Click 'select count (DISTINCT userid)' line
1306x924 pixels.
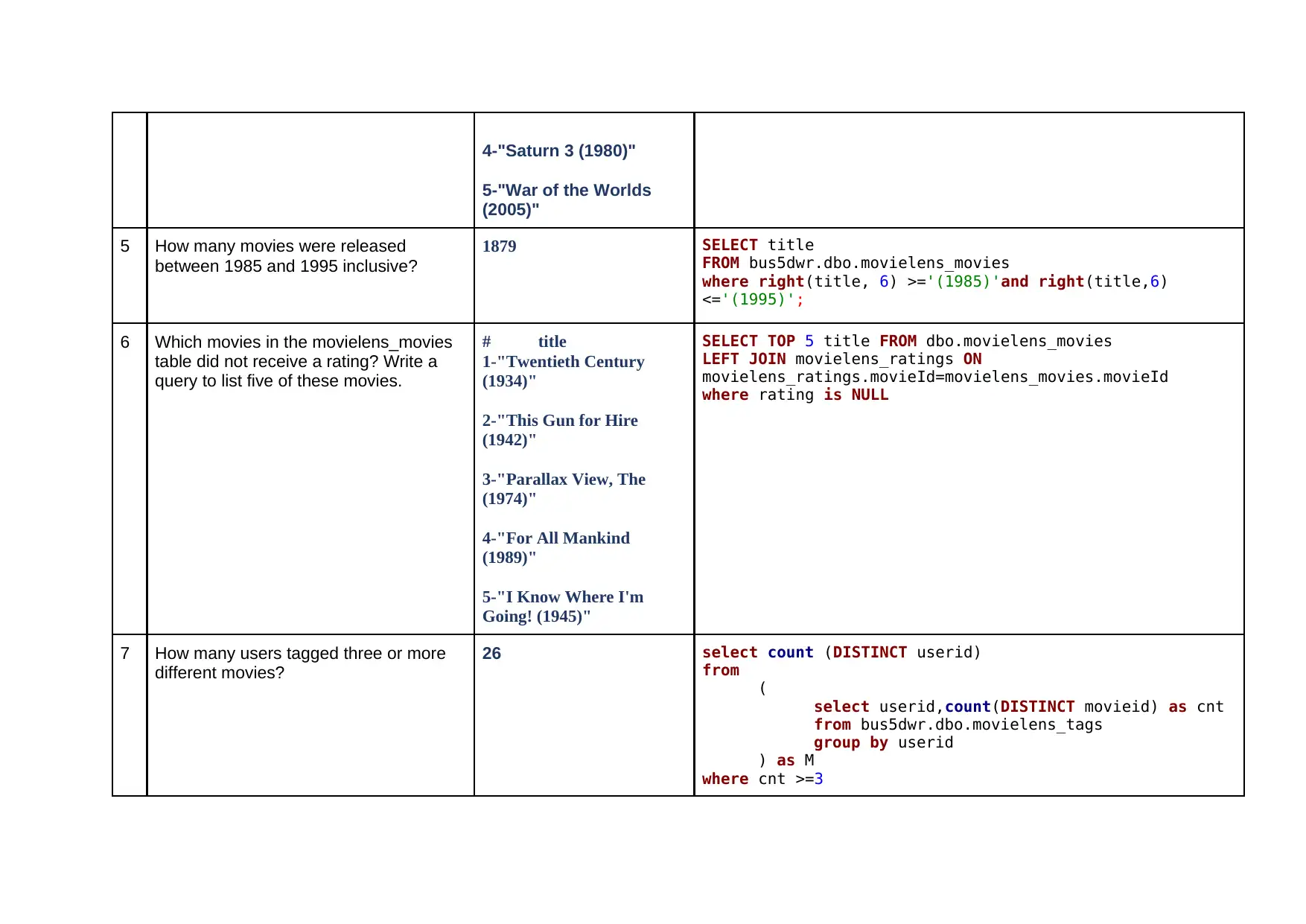(841, 652)
